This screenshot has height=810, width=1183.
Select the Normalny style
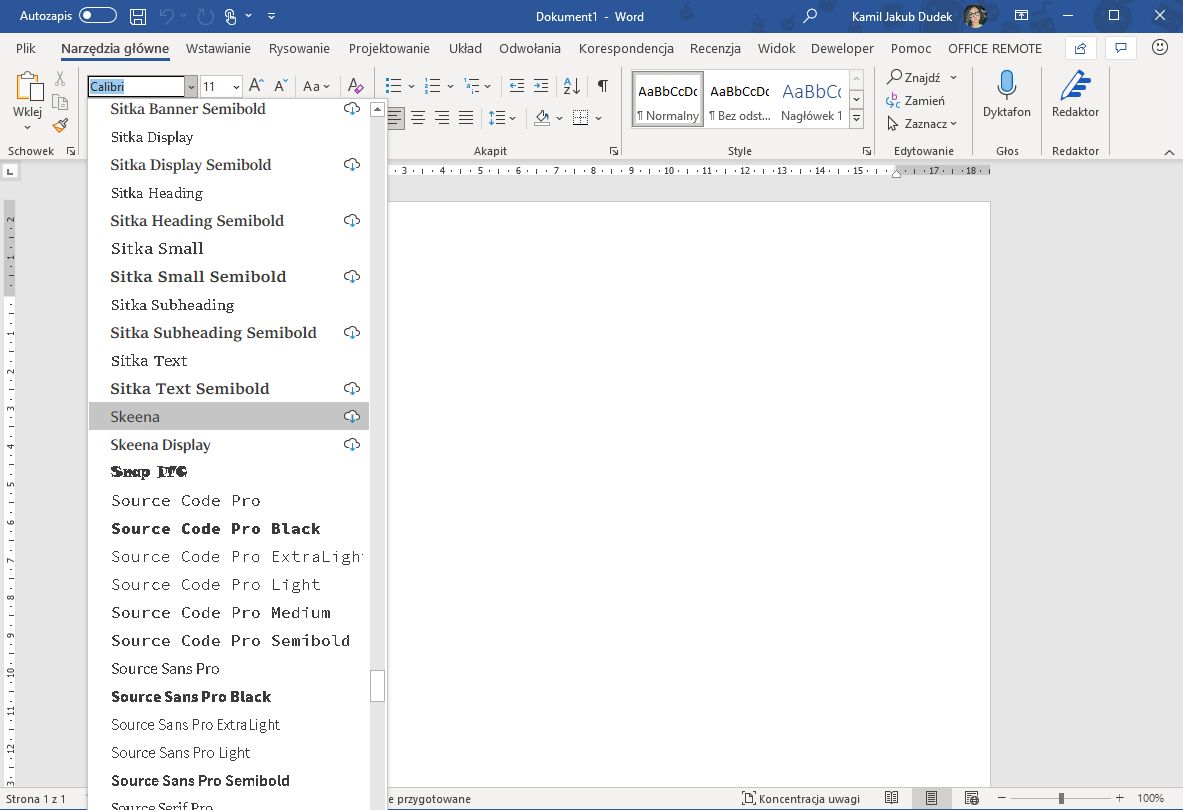[x=668, y=99]
